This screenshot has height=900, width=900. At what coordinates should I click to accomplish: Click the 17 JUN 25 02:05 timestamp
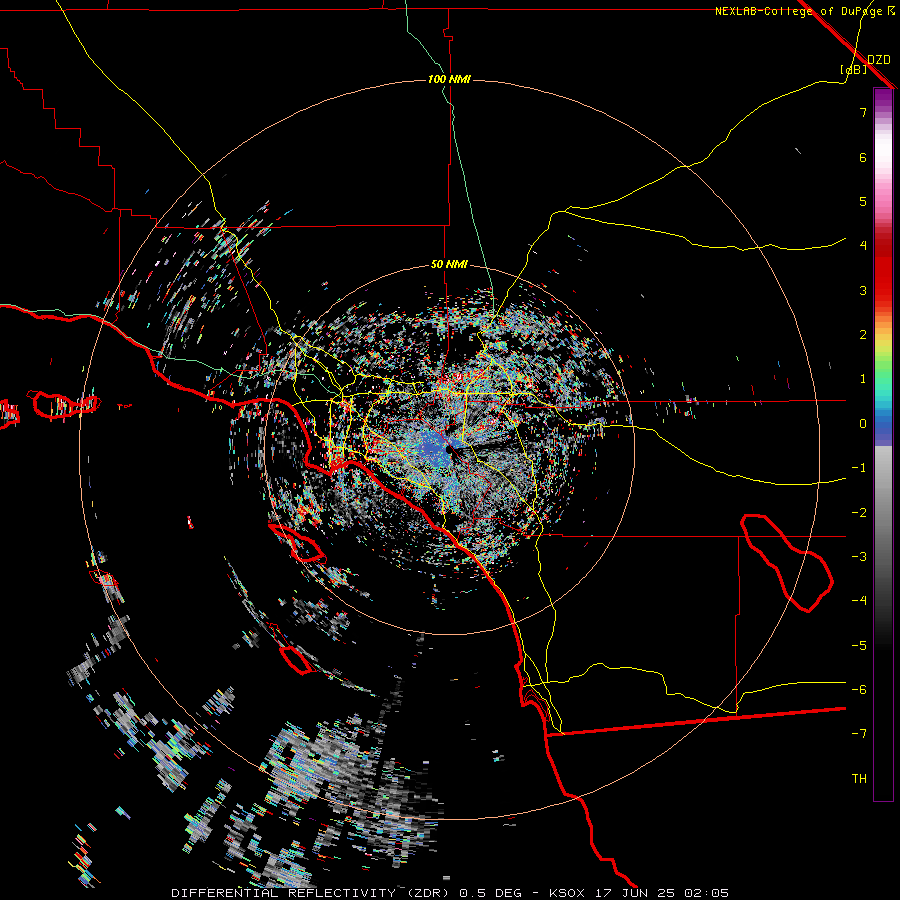click(664, 893)
